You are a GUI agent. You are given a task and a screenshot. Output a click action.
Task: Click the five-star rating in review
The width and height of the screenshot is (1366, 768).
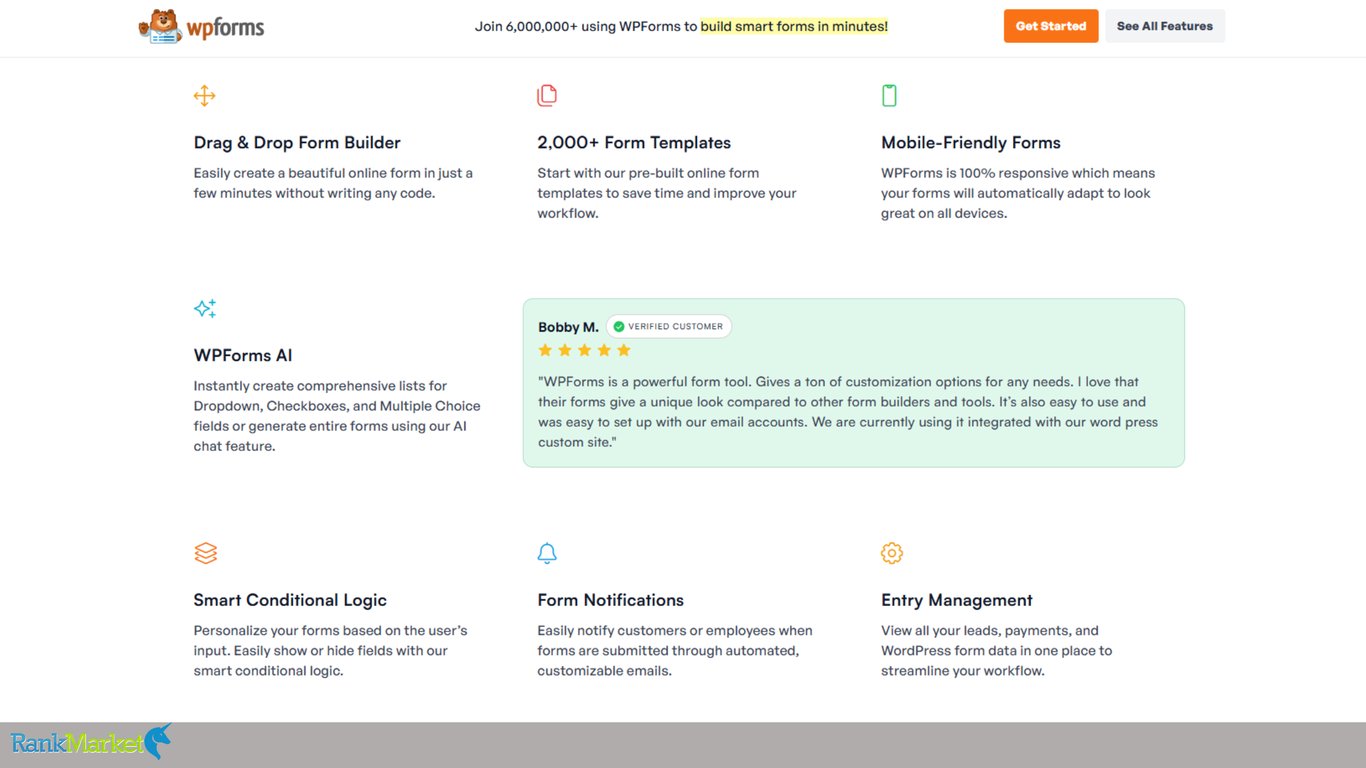click(585, 350)
